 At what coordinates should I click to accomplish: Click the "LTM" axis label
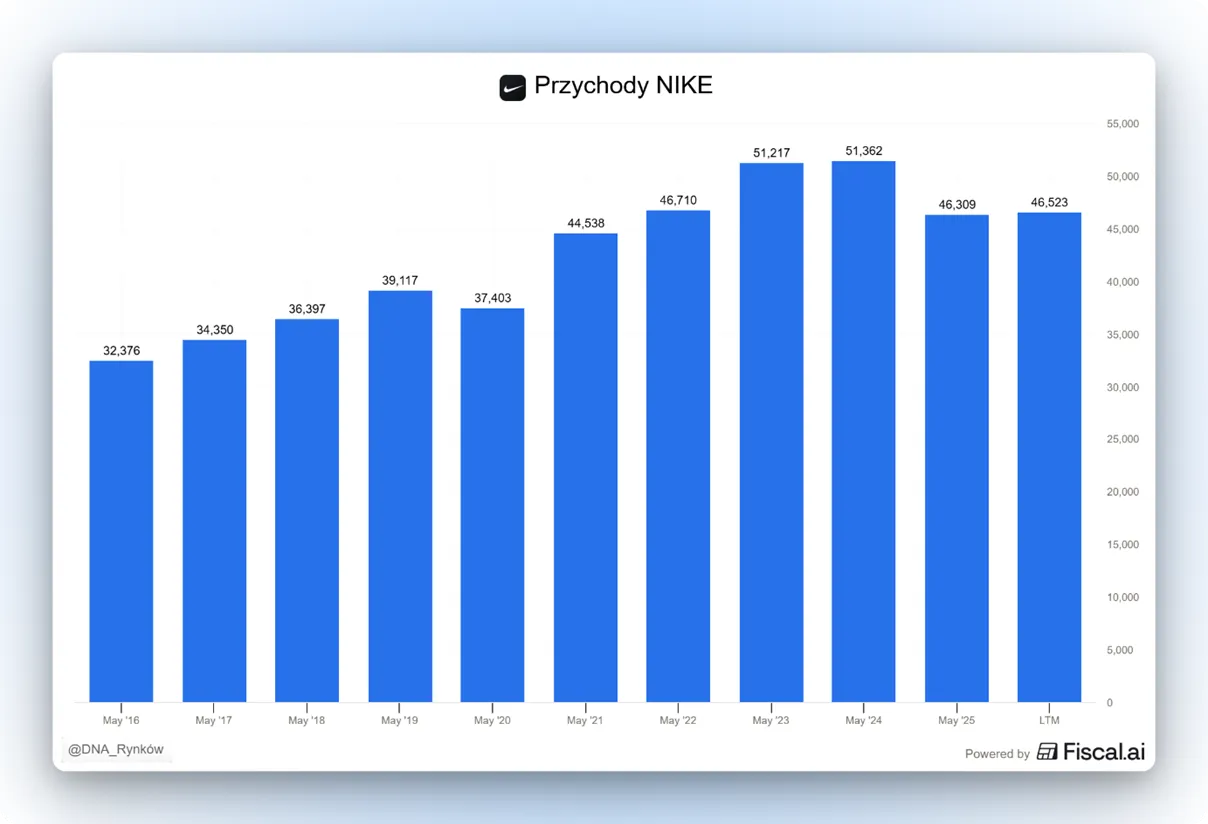(x=1049, y=720)
